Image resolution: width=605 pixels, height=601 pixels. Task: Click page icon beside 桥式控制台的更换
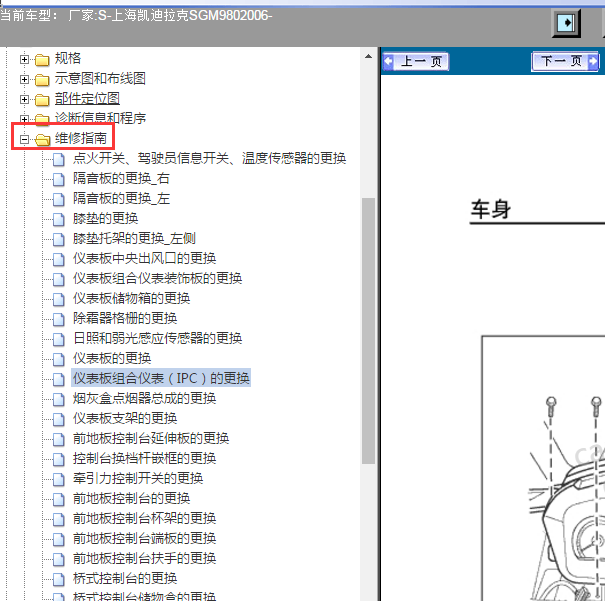(59, 580)
